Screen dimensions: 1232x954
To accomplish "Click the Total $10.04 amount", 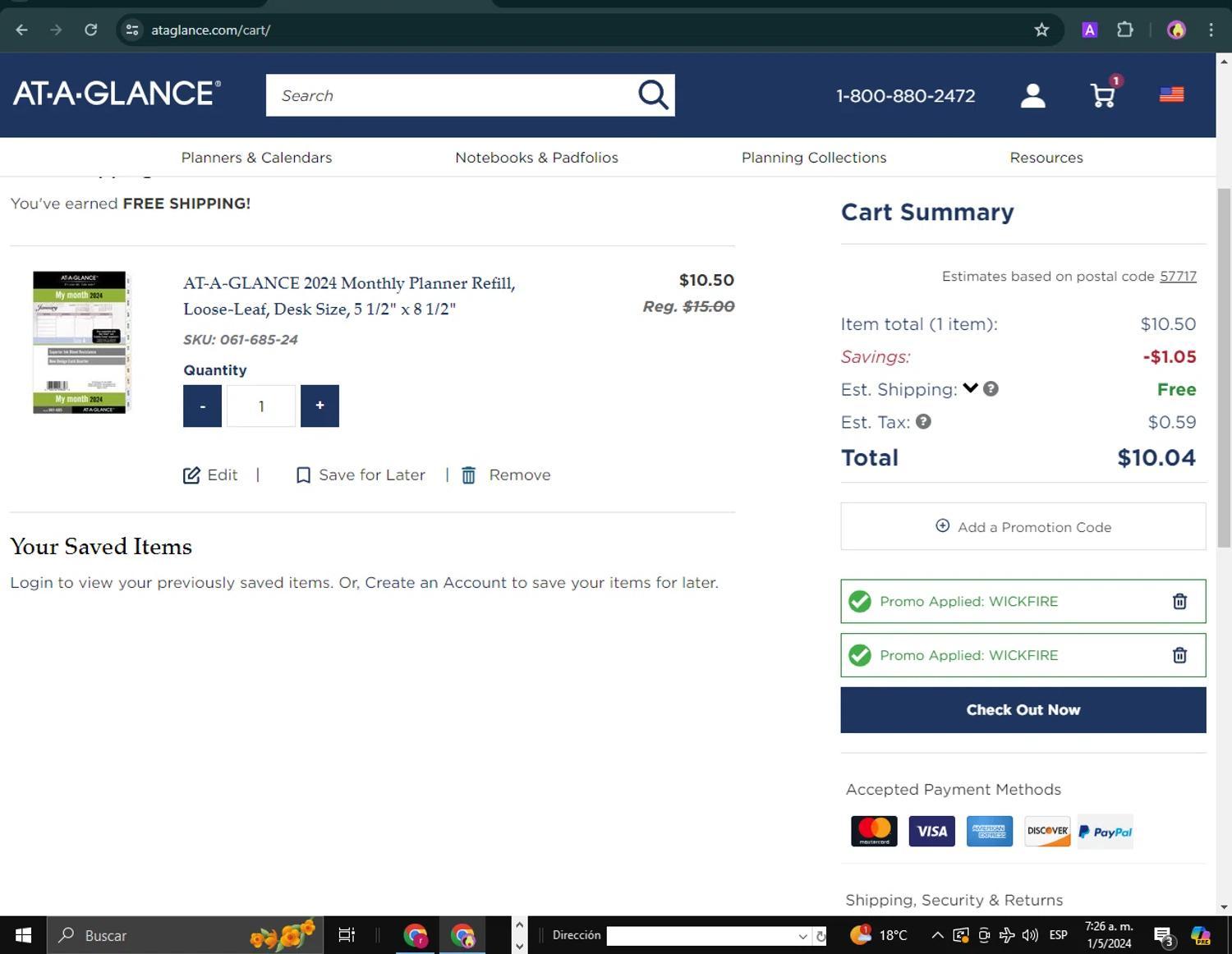I will 1156,458.
